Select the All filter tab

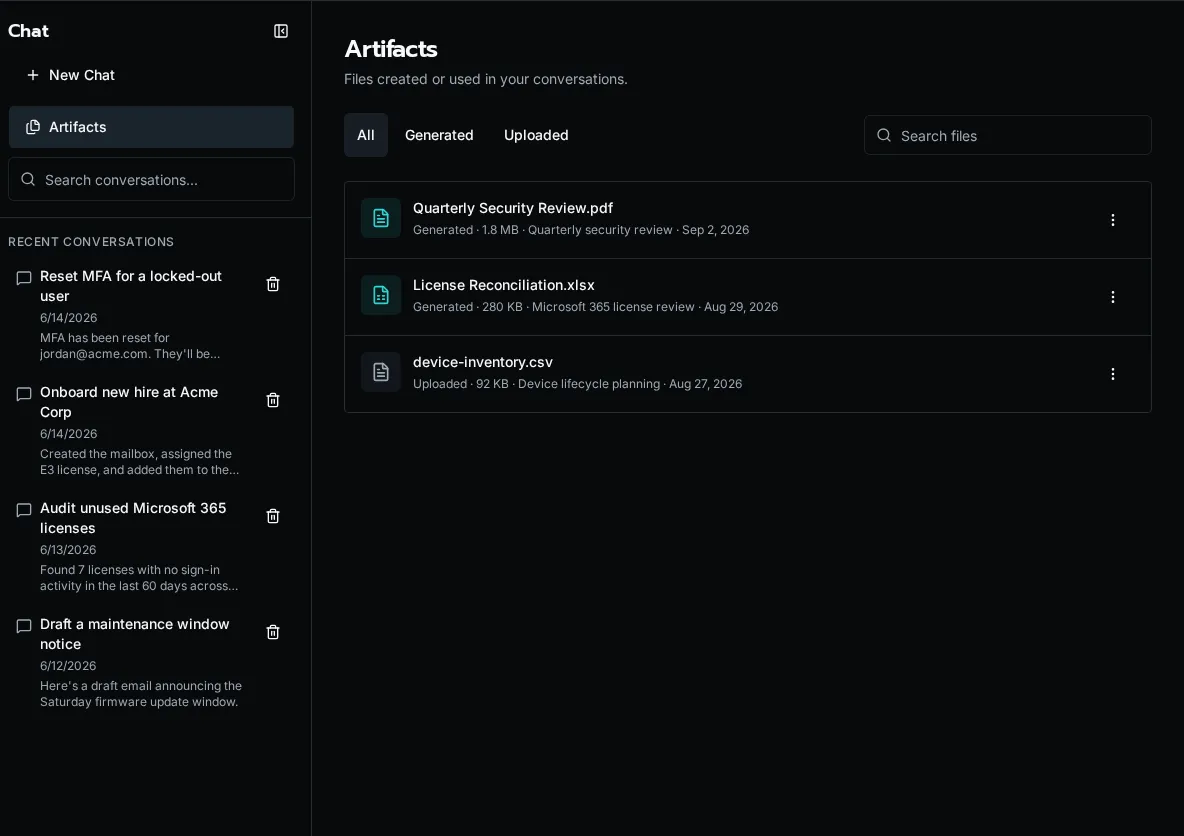[365, 135]
